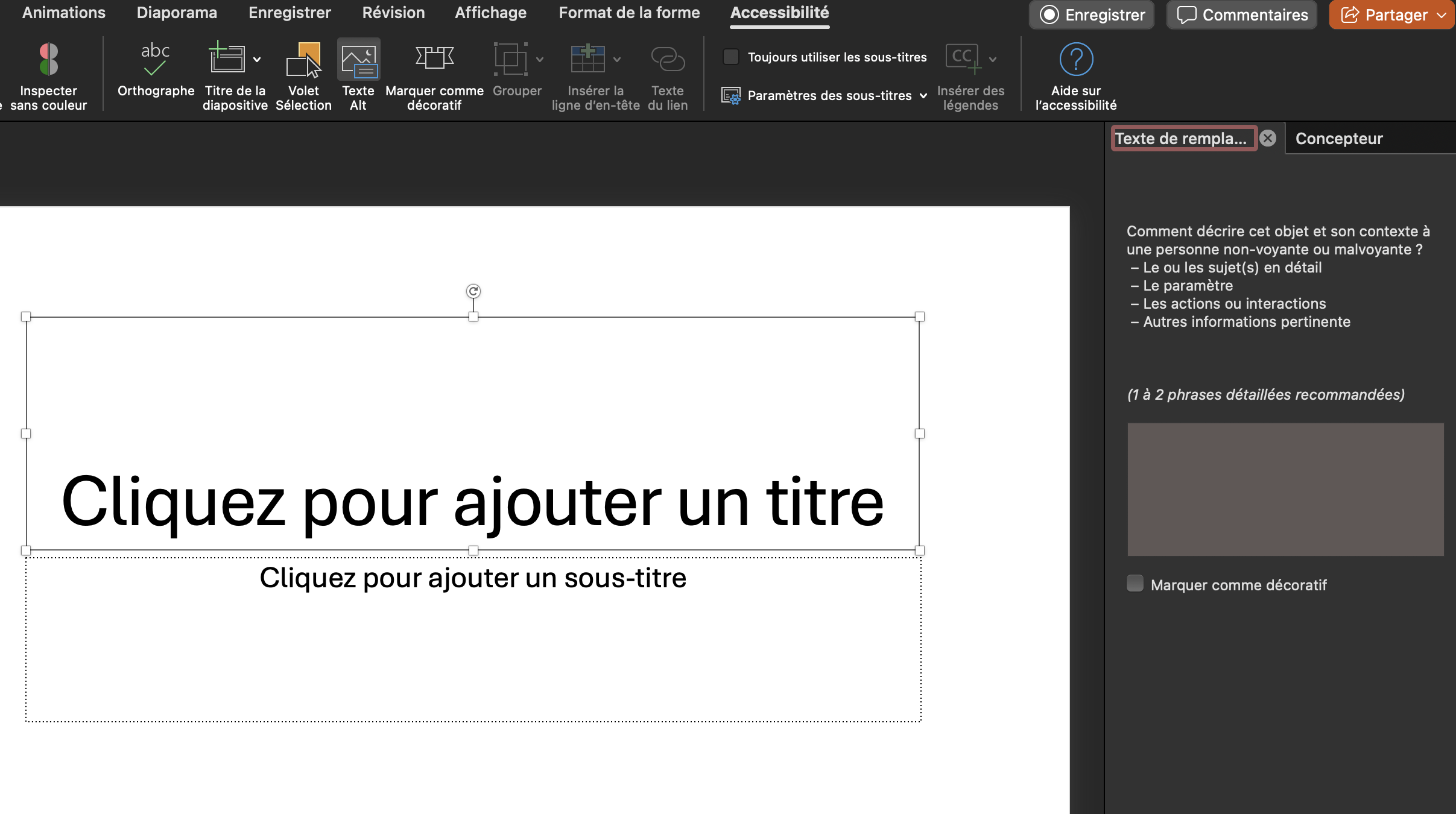Enable Toujours utiliser les sous-titres checkbox
The width and height of the screenshot is (1456, 814).
click(x=731, y=57)
